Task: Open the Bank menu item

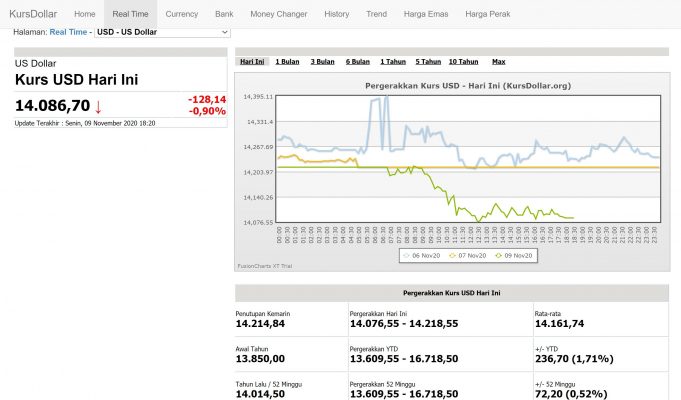Action: pyautogui.click(x=224, y=14)
